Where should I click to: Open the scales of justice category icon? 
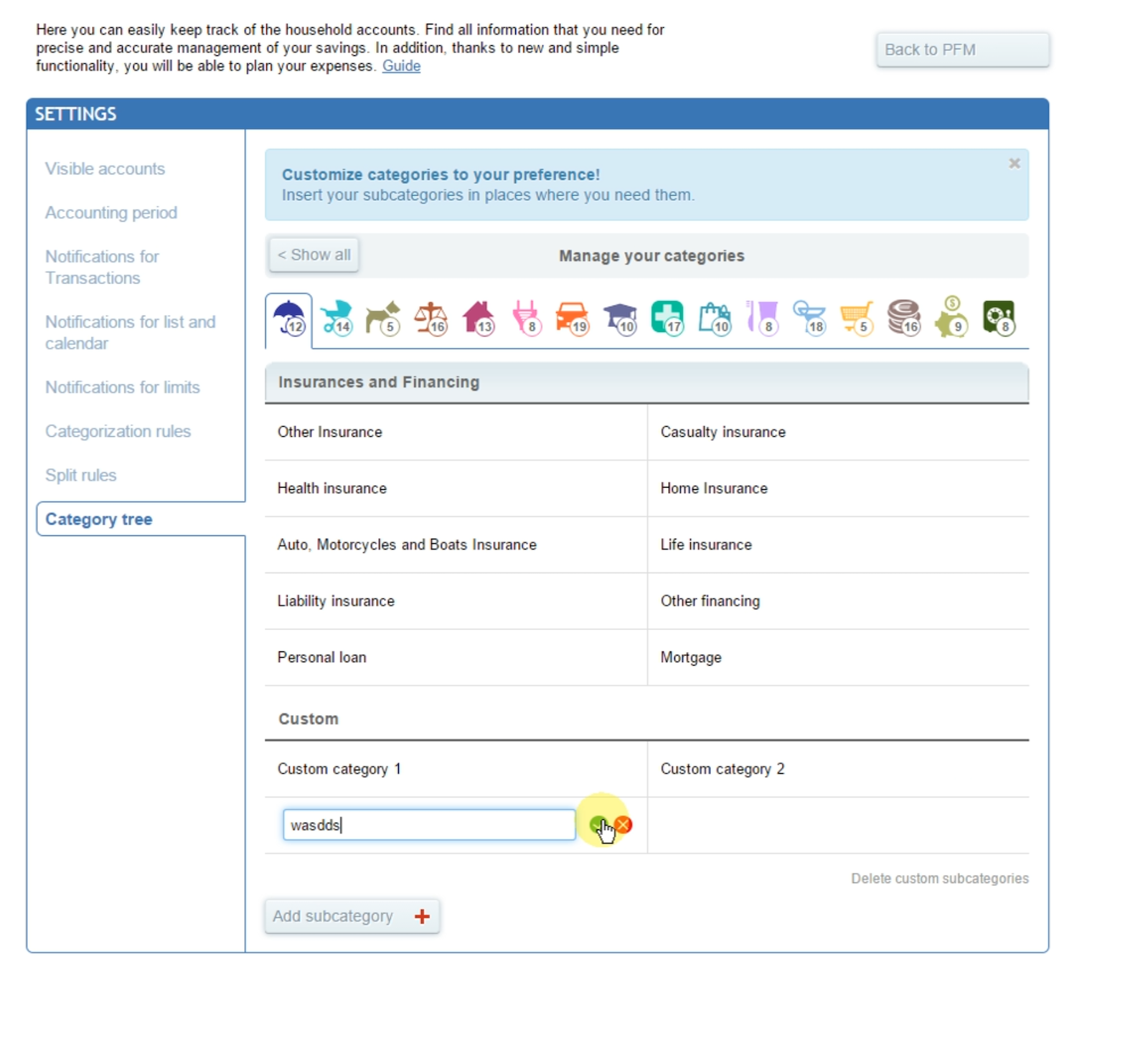pyautogui.click(x=430, y=318)
